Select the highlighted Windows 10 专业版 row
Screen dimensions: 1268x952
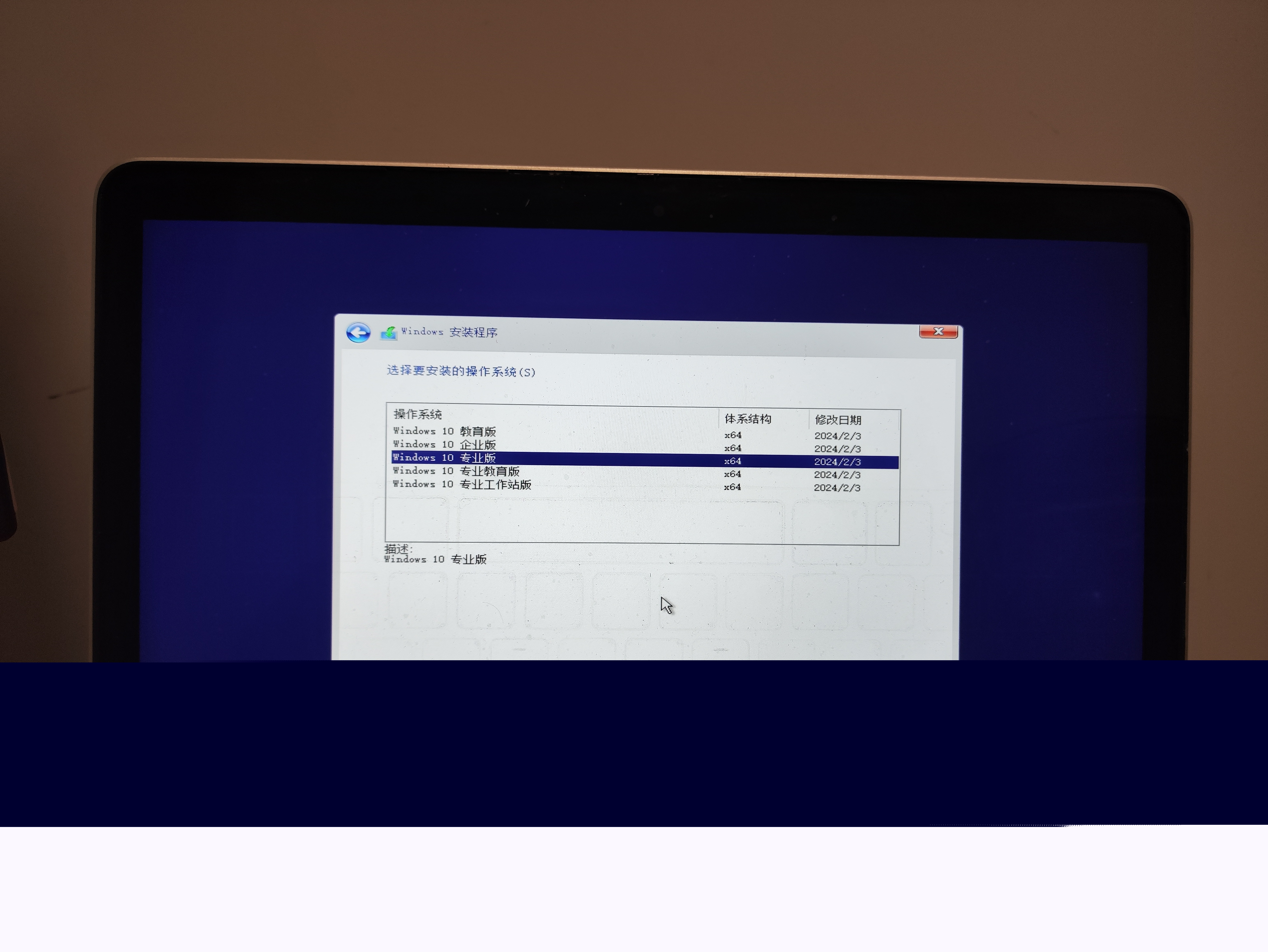[646, 460]
